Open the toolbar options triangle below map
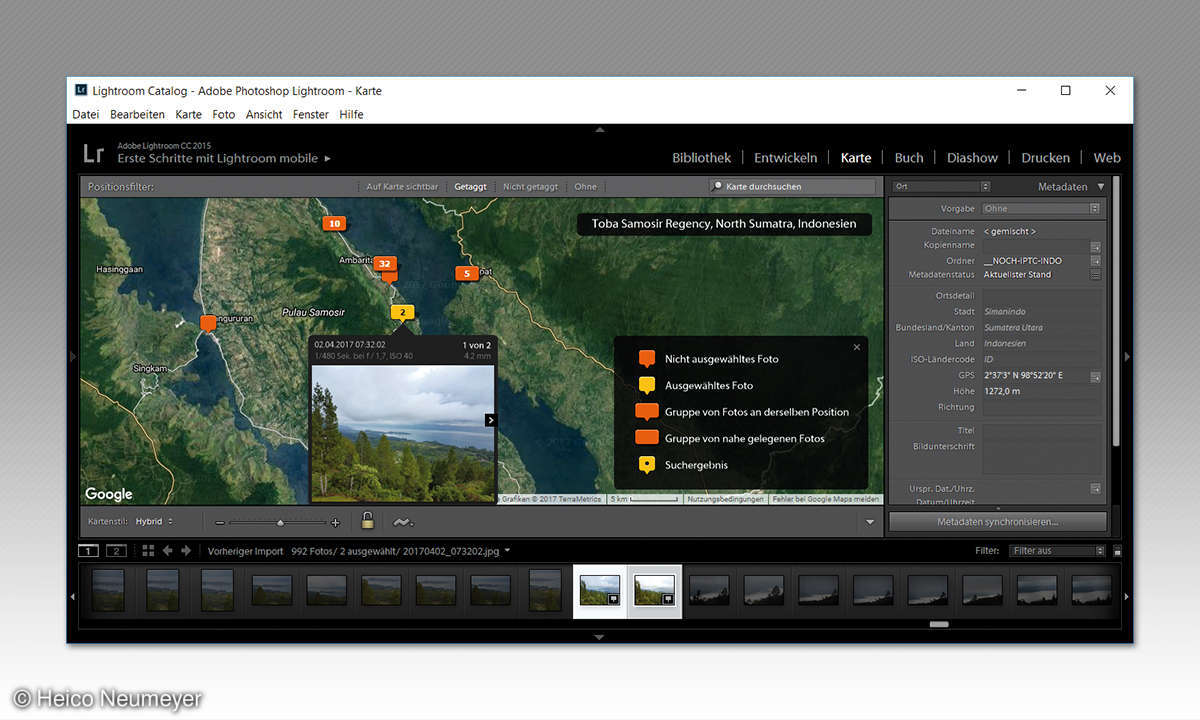Viewport: 1200px width, 720px height. (x=869, y=522)
